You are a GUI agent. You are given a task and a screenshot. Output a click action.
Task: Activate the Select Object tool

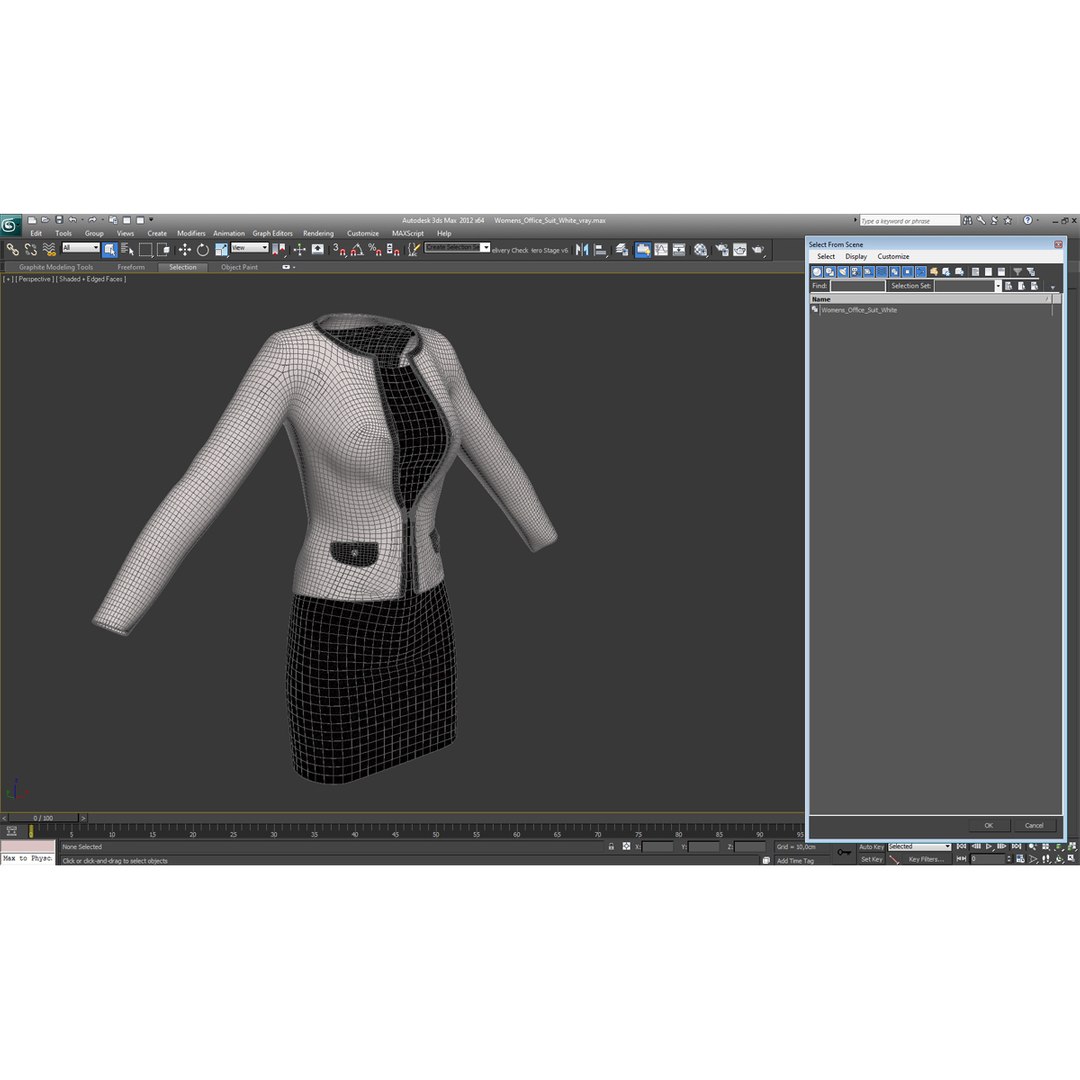pyautogui.click(x=110, y=249)
